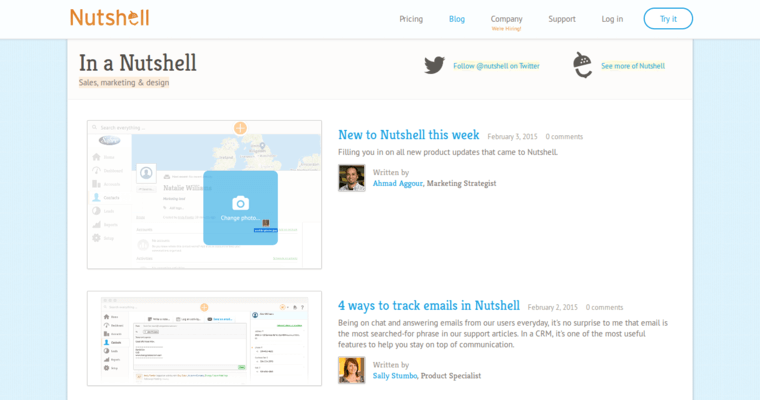Go to the Blog page
Image resolution: width=760 pixels, height=400 pixels.
click(x=457, y=19)
